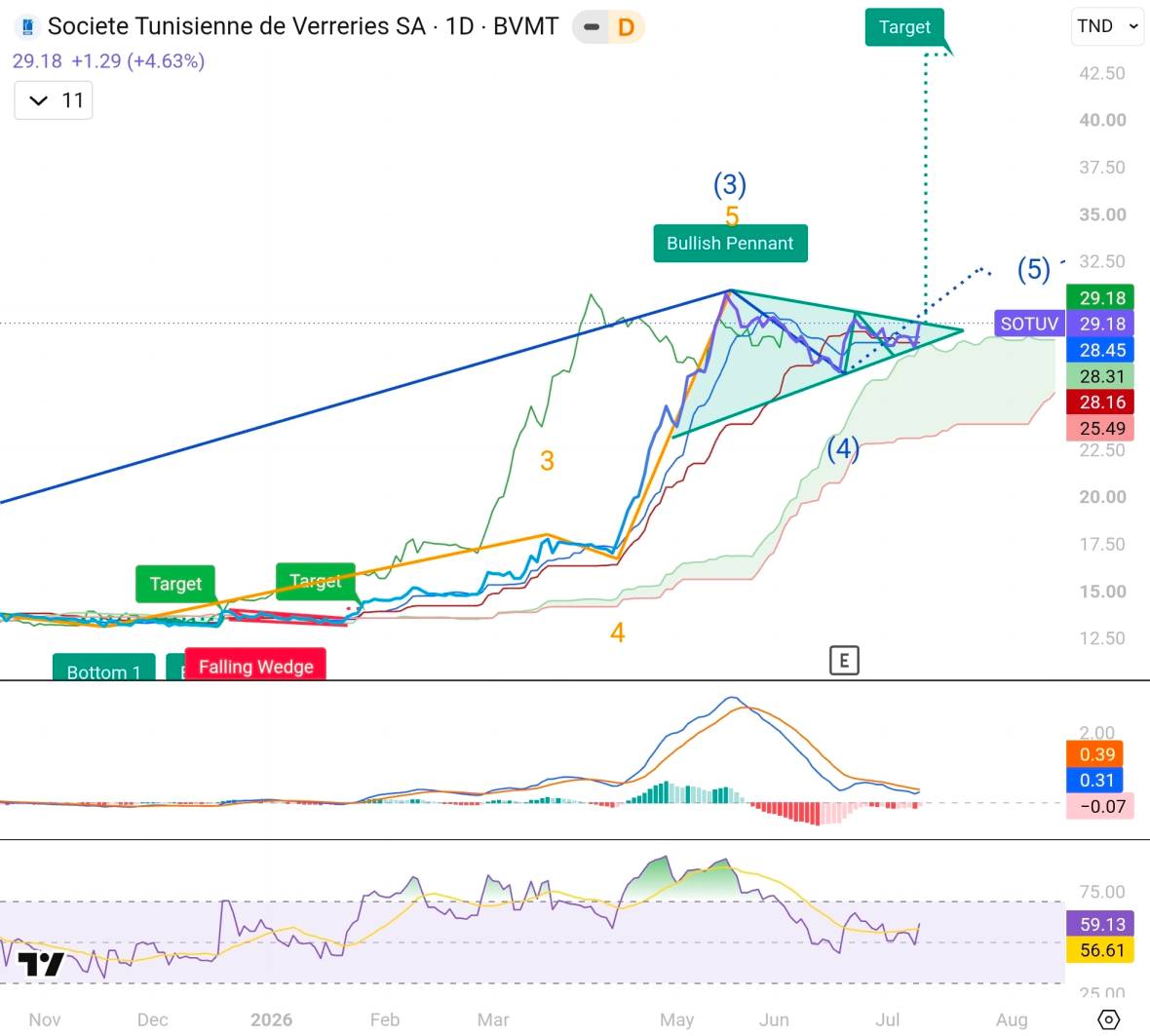Click the orange D delayed data badge
This screenshot has height=1036, width=1150.
(x=626, y=27)
